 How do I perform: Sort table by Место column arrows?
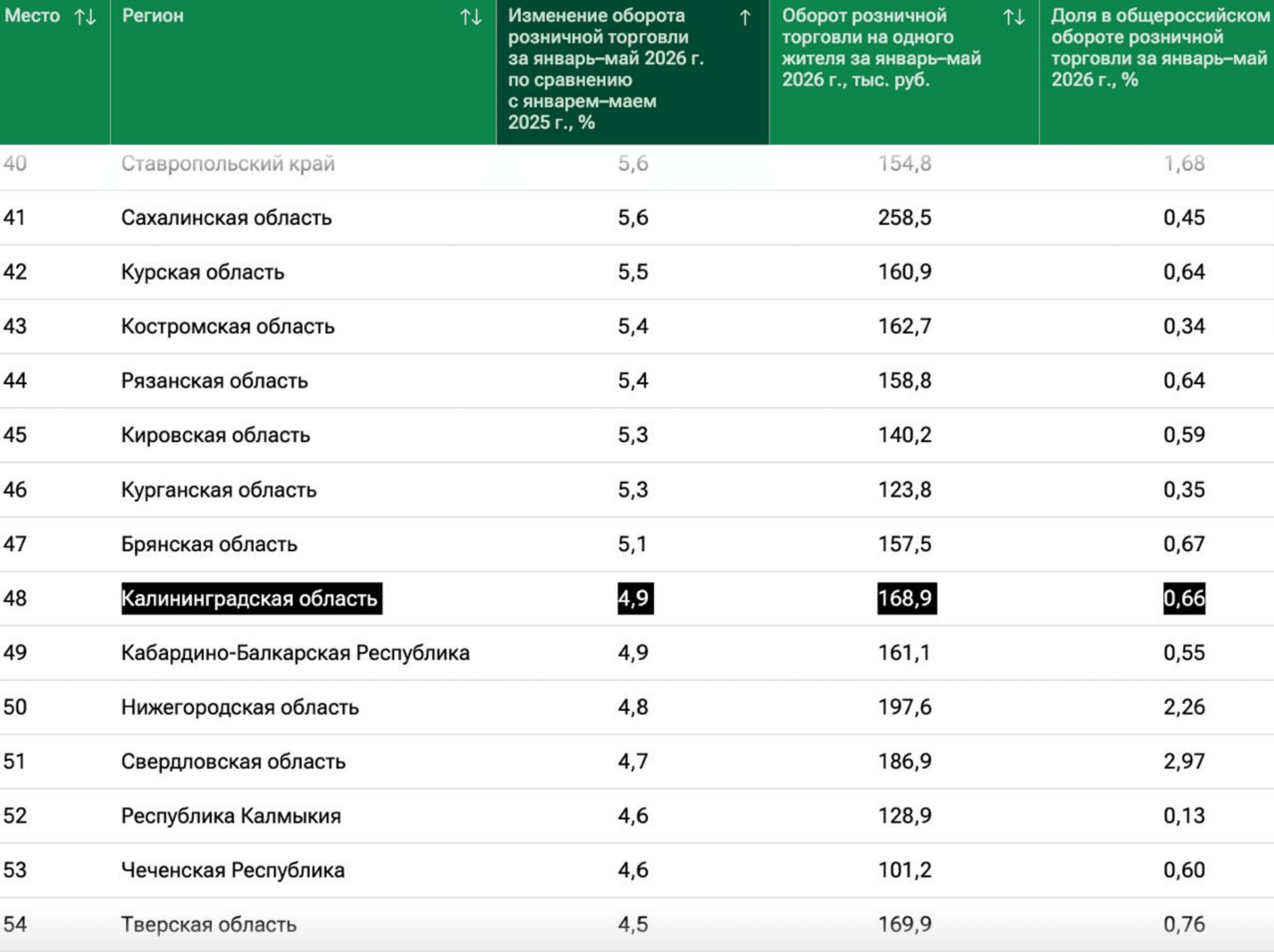click(x=85, y=17)
